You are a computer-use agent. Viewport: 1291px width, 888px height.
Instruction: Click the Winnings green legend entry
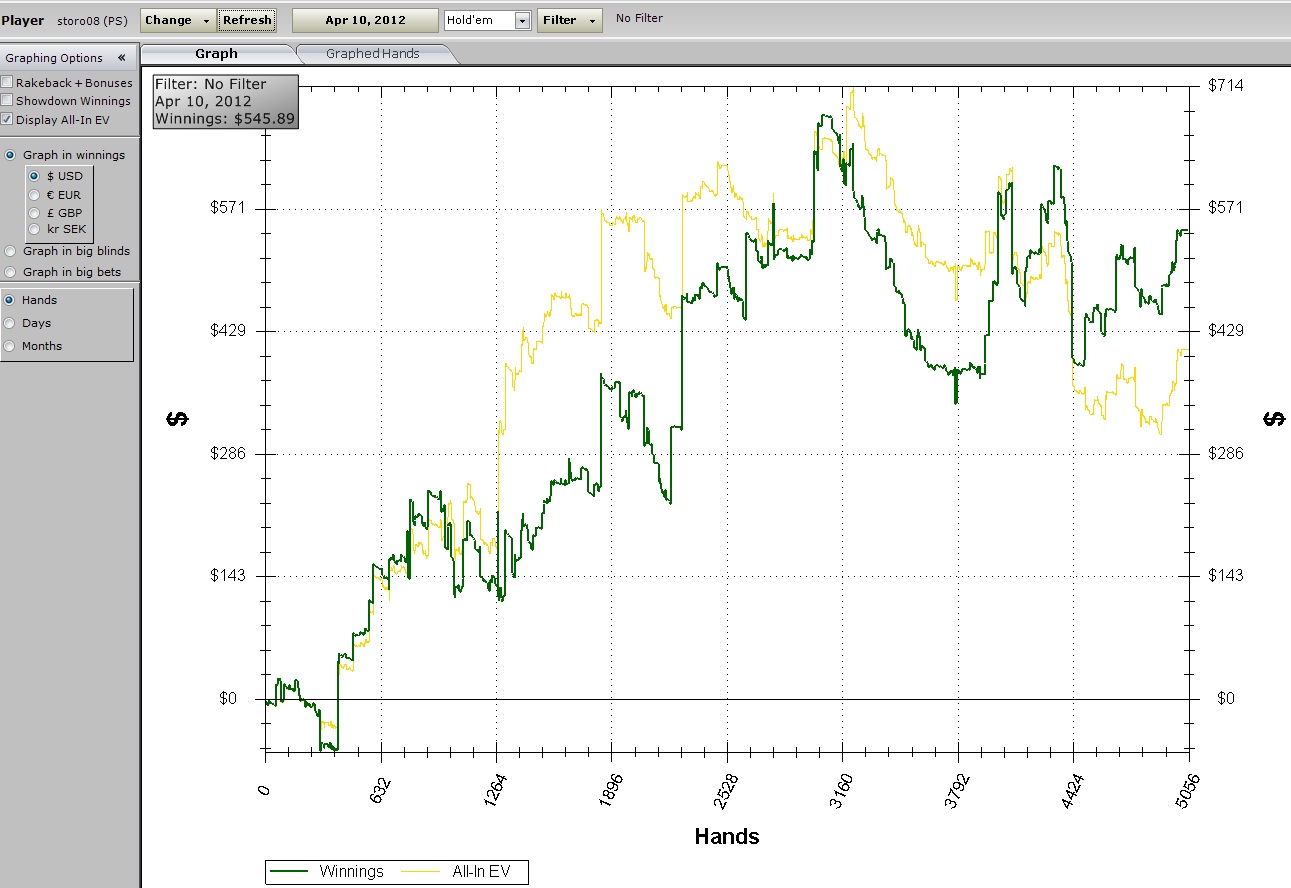click(291, 872)
